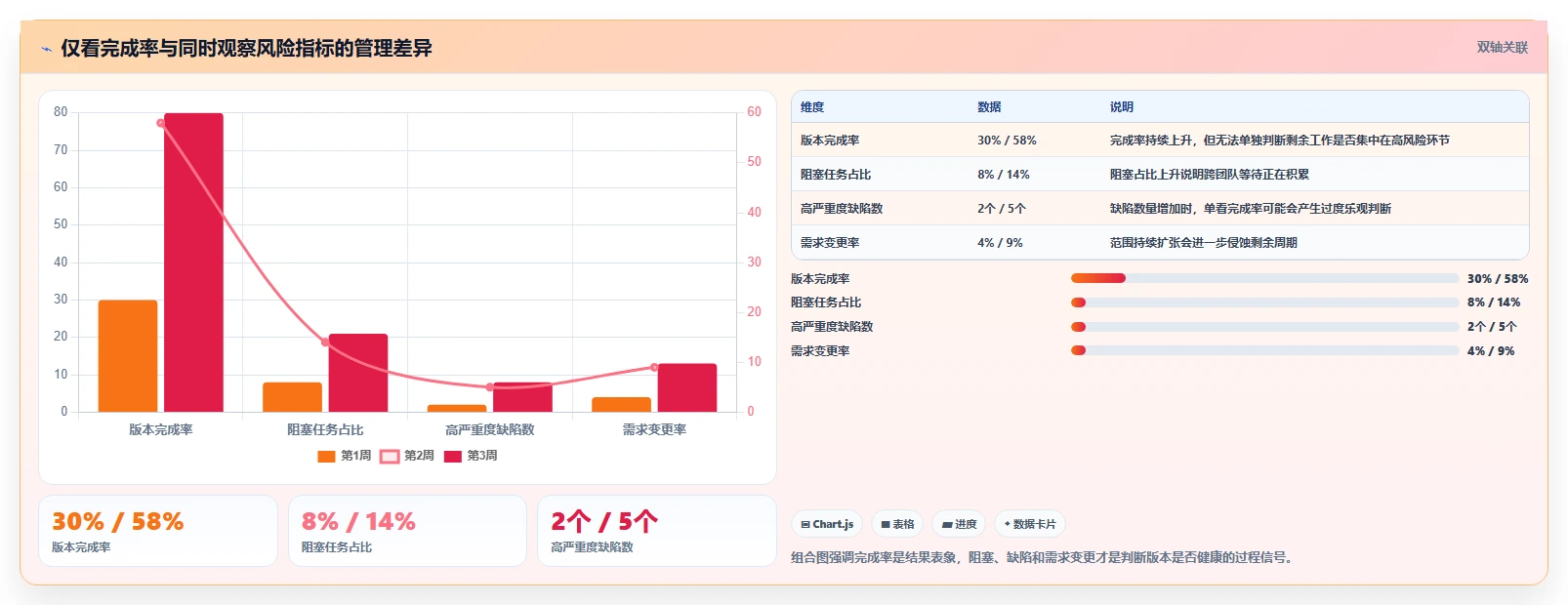Click the line point above 版本完成率

point(161,123)
